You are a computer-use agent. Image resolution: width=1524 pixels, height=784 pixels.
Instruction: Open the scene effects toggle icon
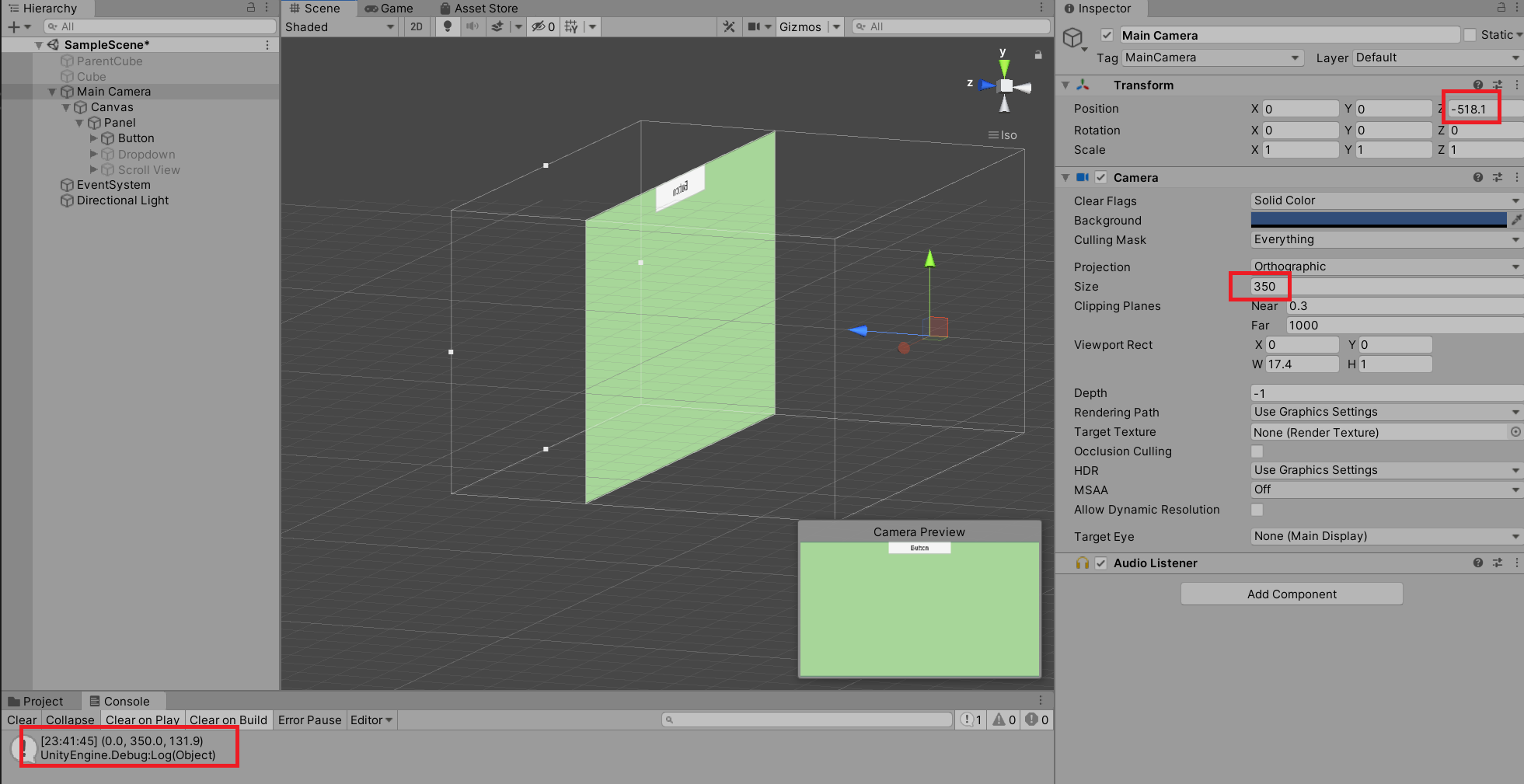tap(497, 26)
